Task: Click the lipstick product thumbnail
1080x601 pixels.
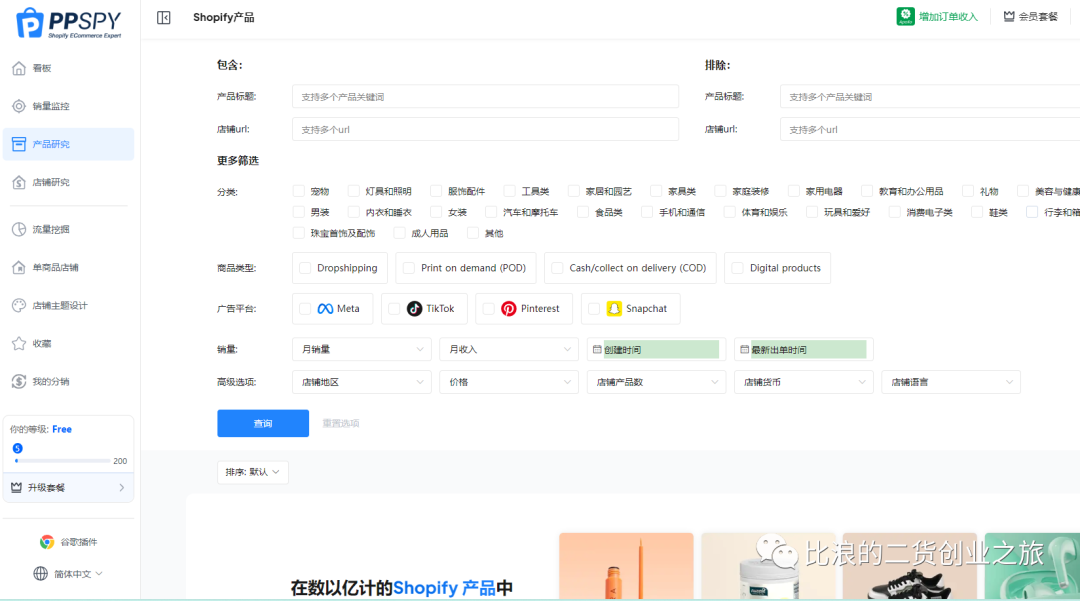Action: pyautogui.click(x=626, y=566)
